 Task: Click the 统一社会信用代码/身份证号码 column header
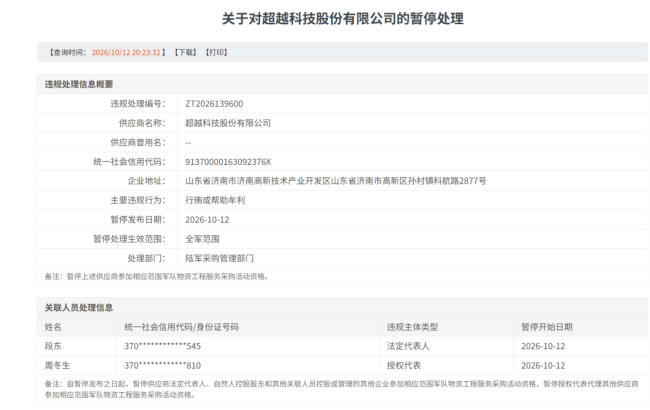[181, 327]
